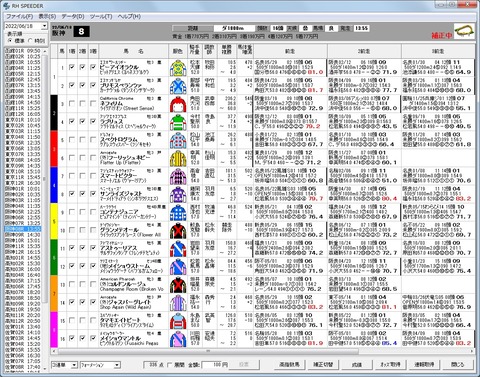Image resolution: width=480 pixels, height=377 pixels.
Task: Click the racecourse track icon at top right
Action: [464, 31]
